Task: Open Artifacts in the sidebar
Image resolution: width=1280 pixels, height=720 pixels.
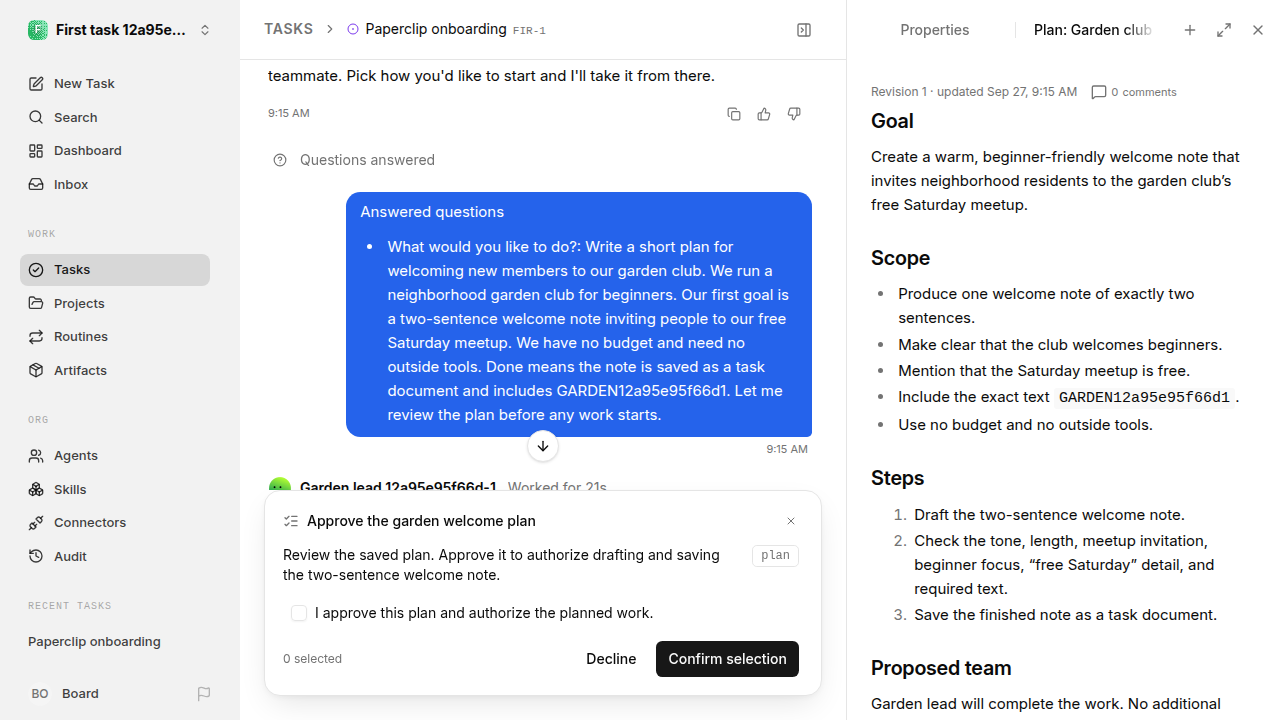Action: [x=115, y=370]
